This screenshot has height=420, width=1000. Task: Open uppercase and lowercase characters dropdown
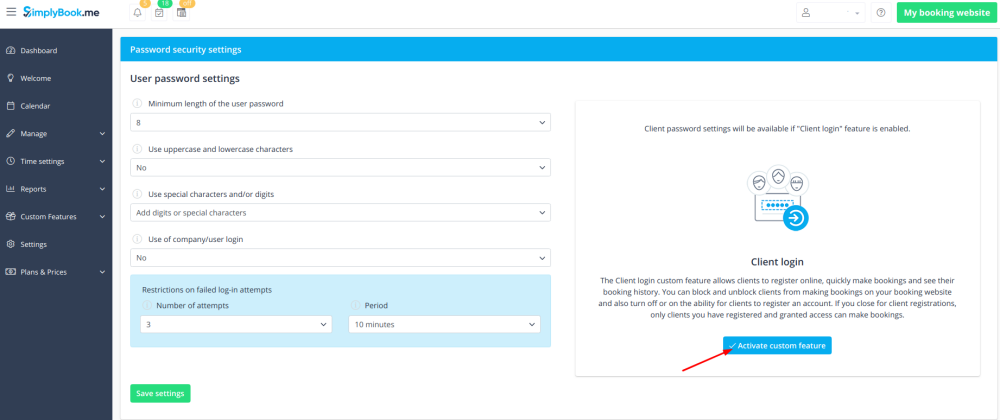coord(340,167)
